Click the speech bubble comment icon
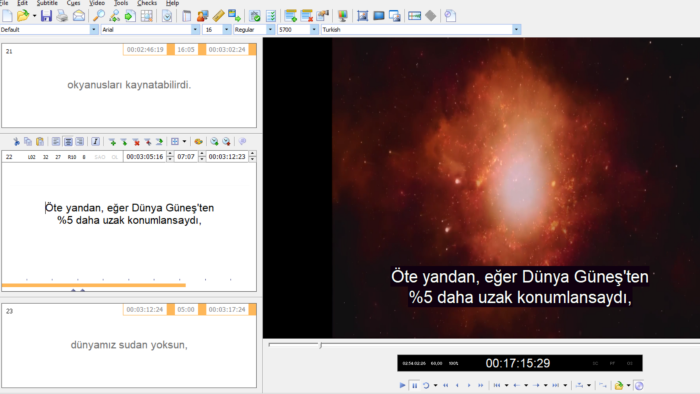Viewport: 700px width, 394px height. click(242, 142)
